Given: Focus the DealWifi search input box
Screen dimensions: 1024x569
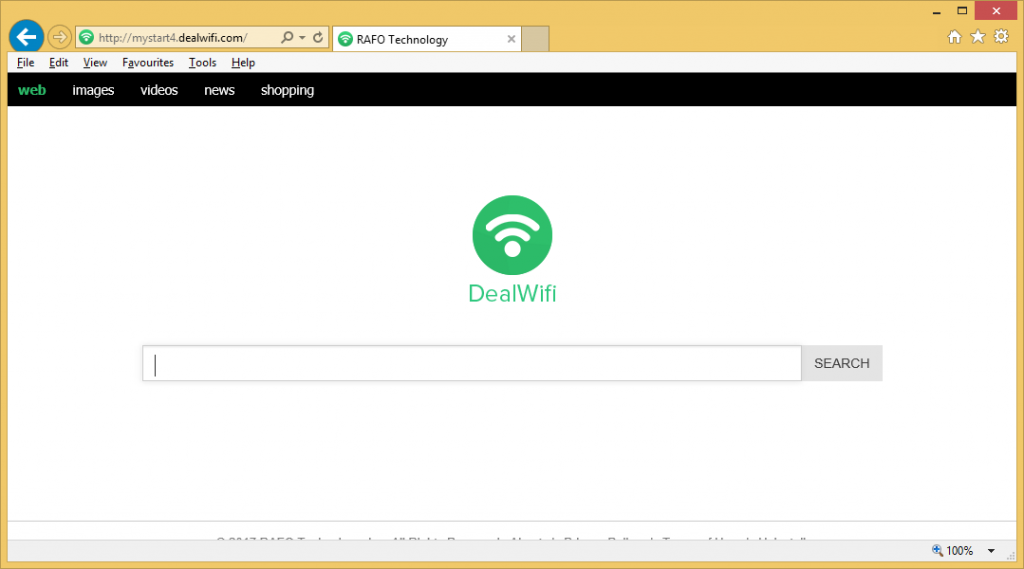Looking at the screenshot, I should [472, 363].
